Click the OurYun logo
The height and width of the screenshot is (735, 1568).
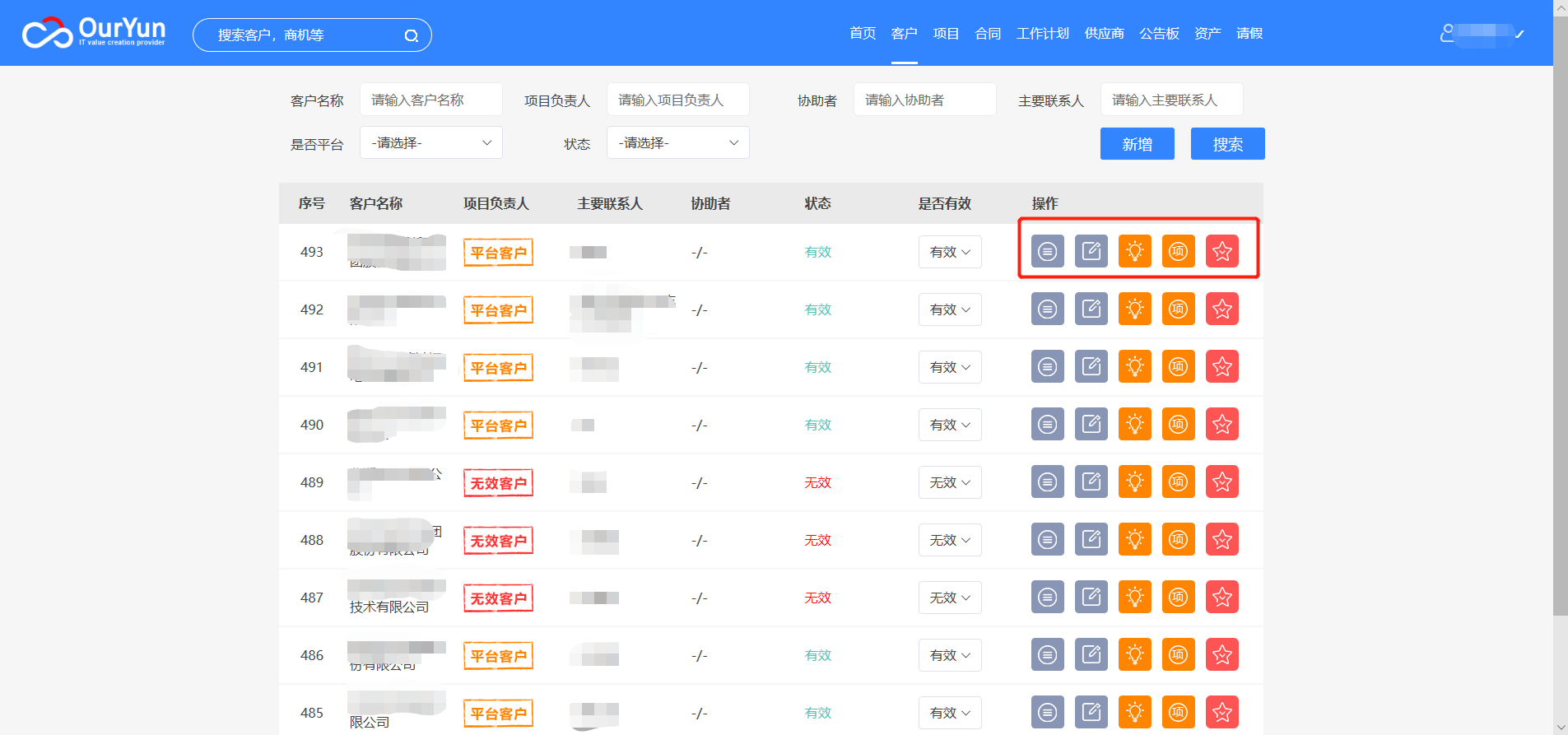click(94, 33)
